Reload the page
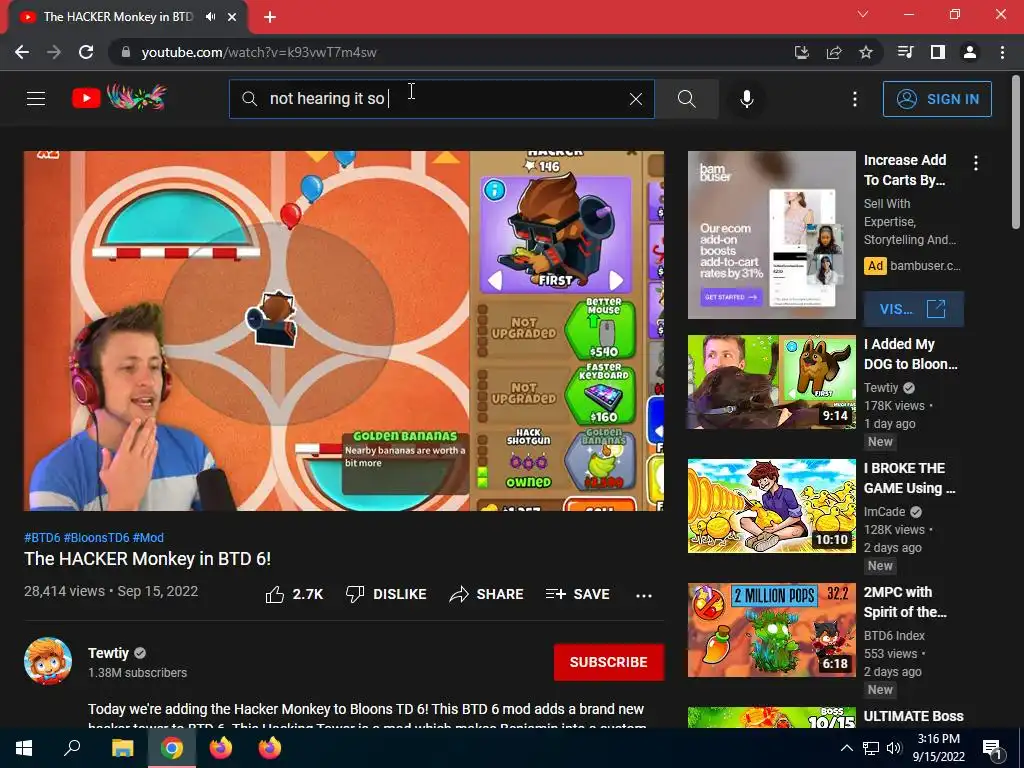Viewport: 1024px width, 768px height. tap(86, 52)
